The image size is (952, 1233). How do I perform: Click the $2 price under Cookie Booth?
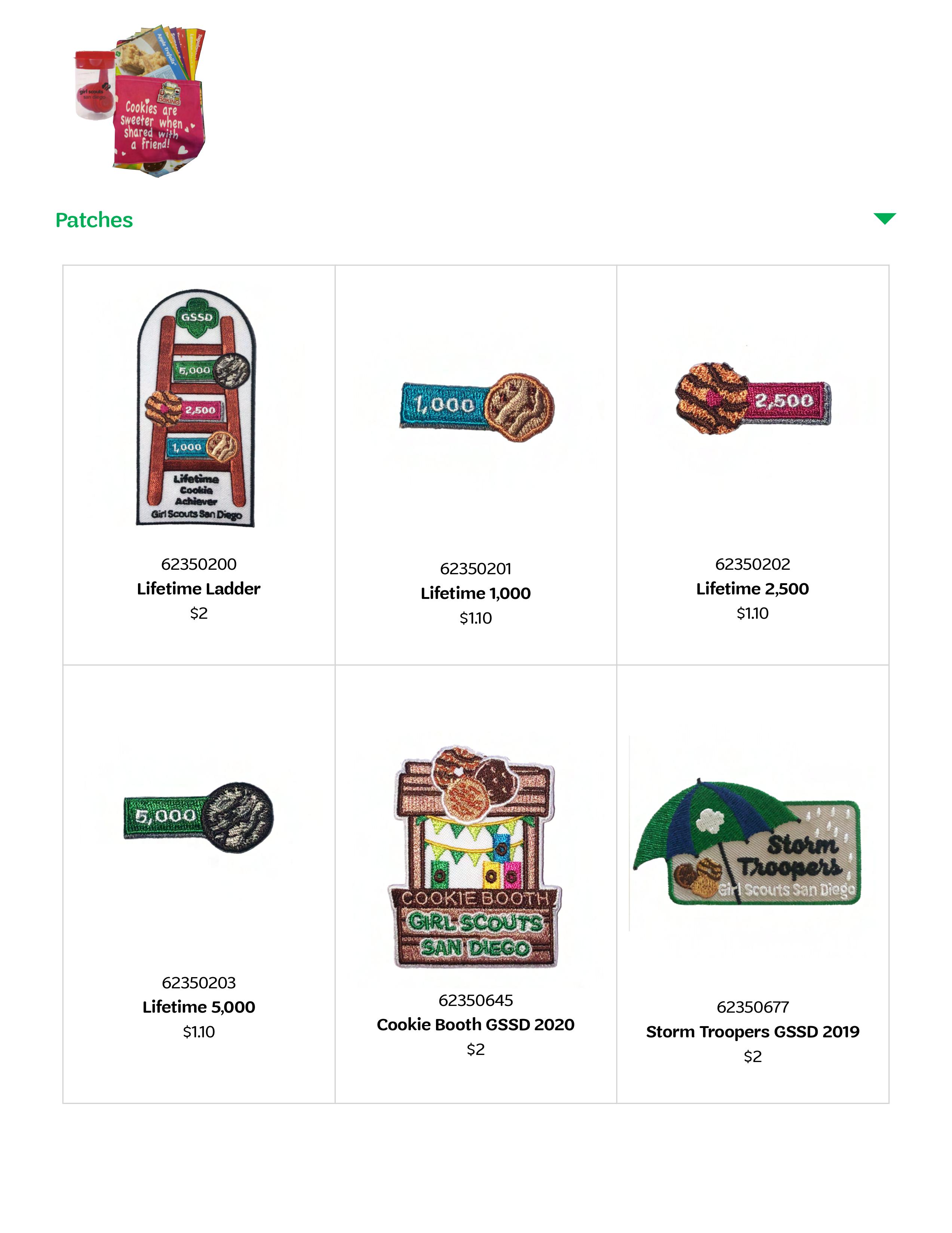pyautogui.click(x=476, y=1050)
